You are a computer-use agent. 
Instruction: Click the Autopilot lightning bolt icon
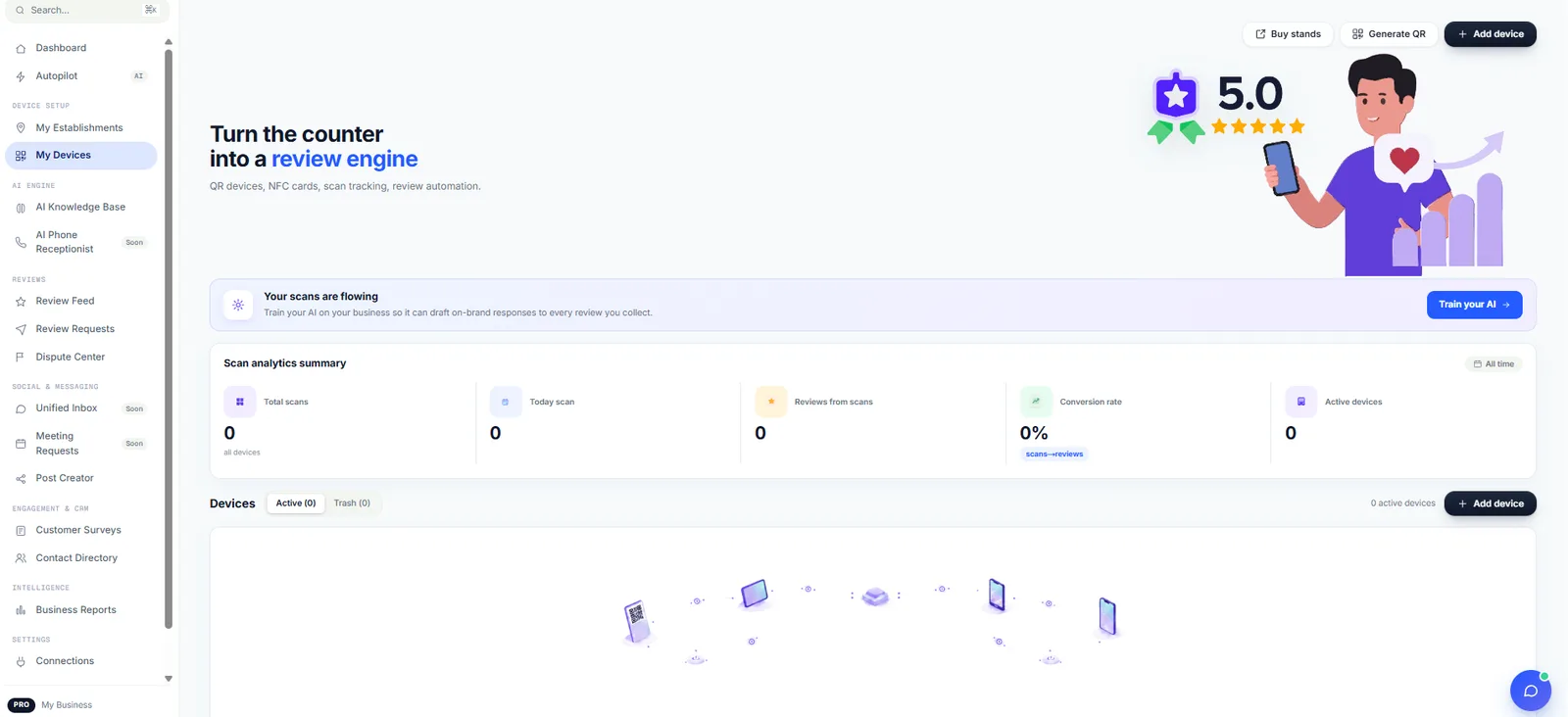point(21,76)
